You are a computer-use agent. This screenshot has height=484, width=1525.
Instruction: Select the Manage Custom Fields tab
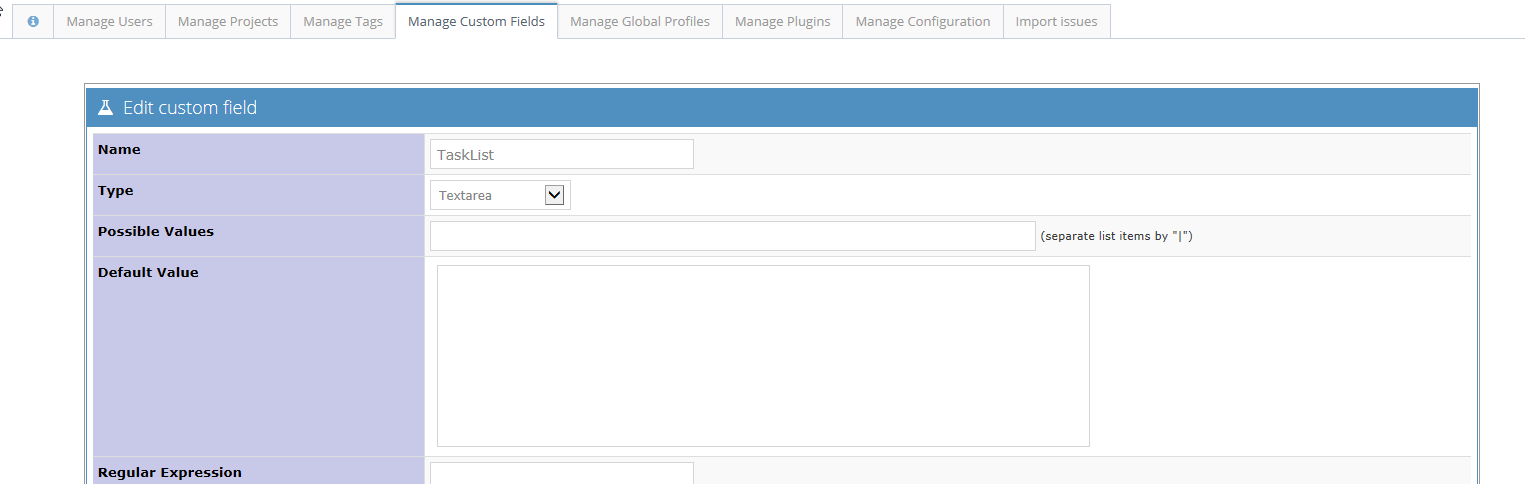[x=476, y=21]
